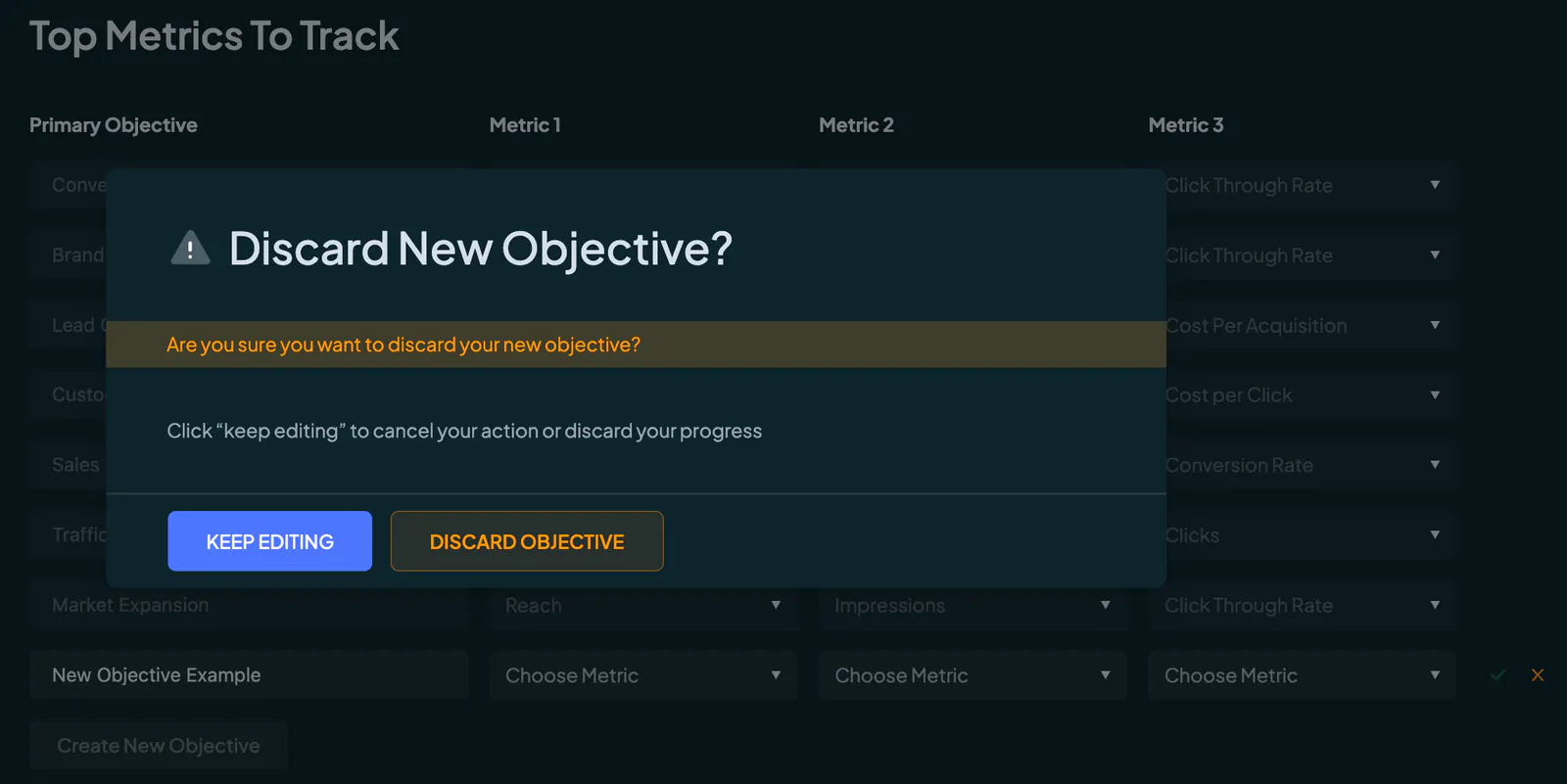Viewport: 1567px width, 784px height.
Task: Expand the Reach dropdown for Market Expansion
Action: click(643, 606)
